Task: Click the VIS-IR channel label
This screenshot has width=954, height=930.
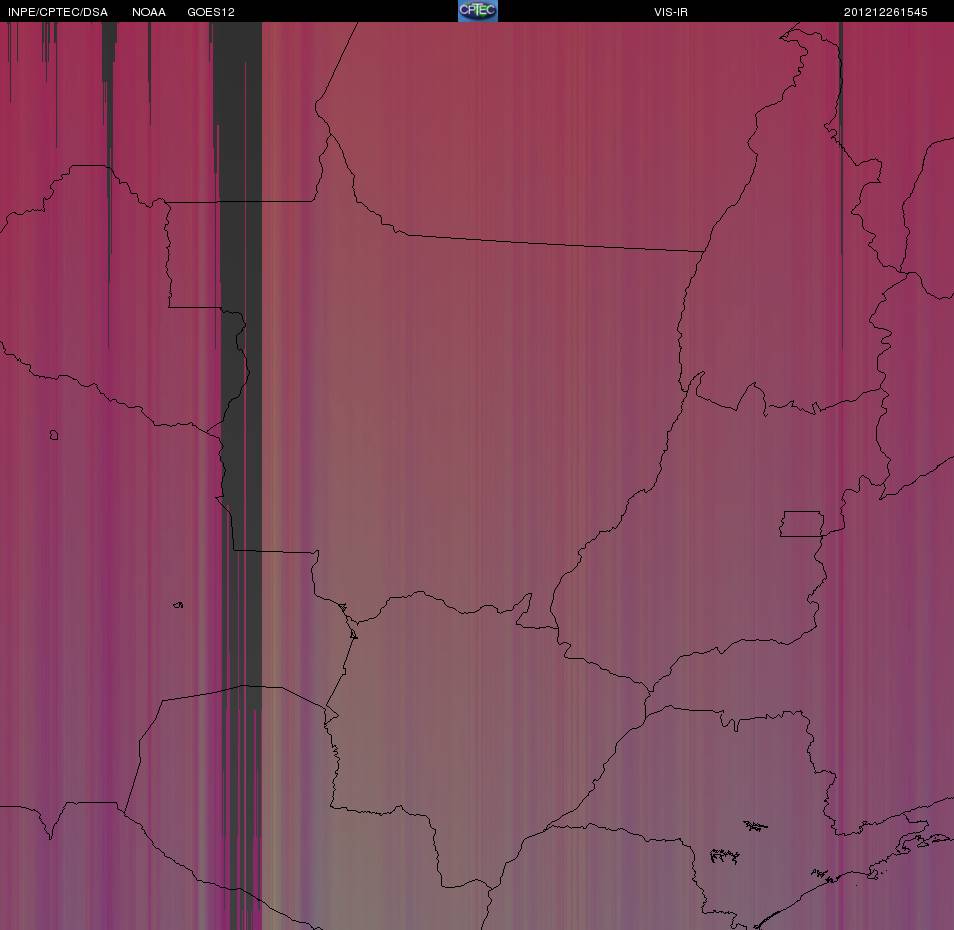Action: pyautogui.click(x=671, y=12)
